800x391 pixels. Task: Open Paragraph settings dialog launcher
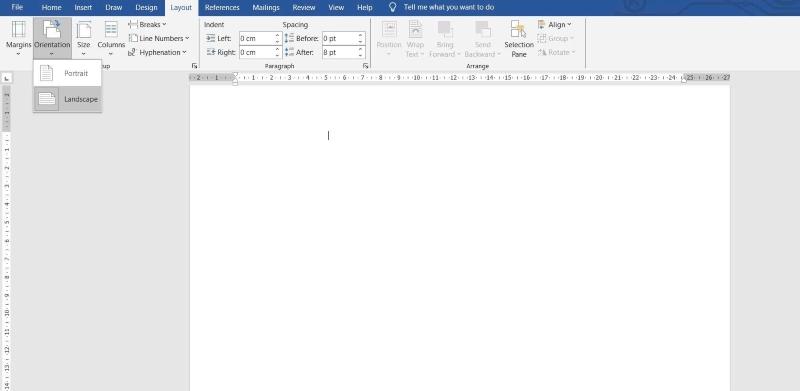click(365, 66)
